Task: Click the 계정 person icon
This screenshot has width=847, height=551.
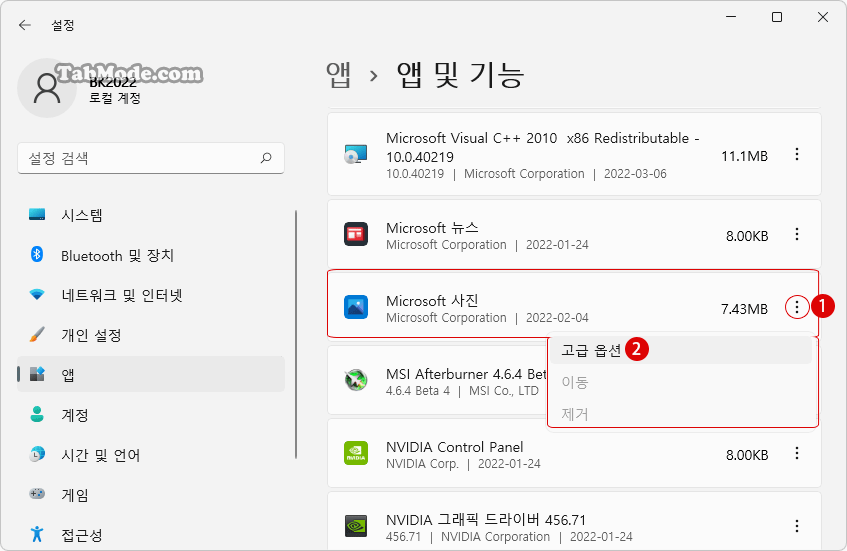Action: click(x=37, y=414)
